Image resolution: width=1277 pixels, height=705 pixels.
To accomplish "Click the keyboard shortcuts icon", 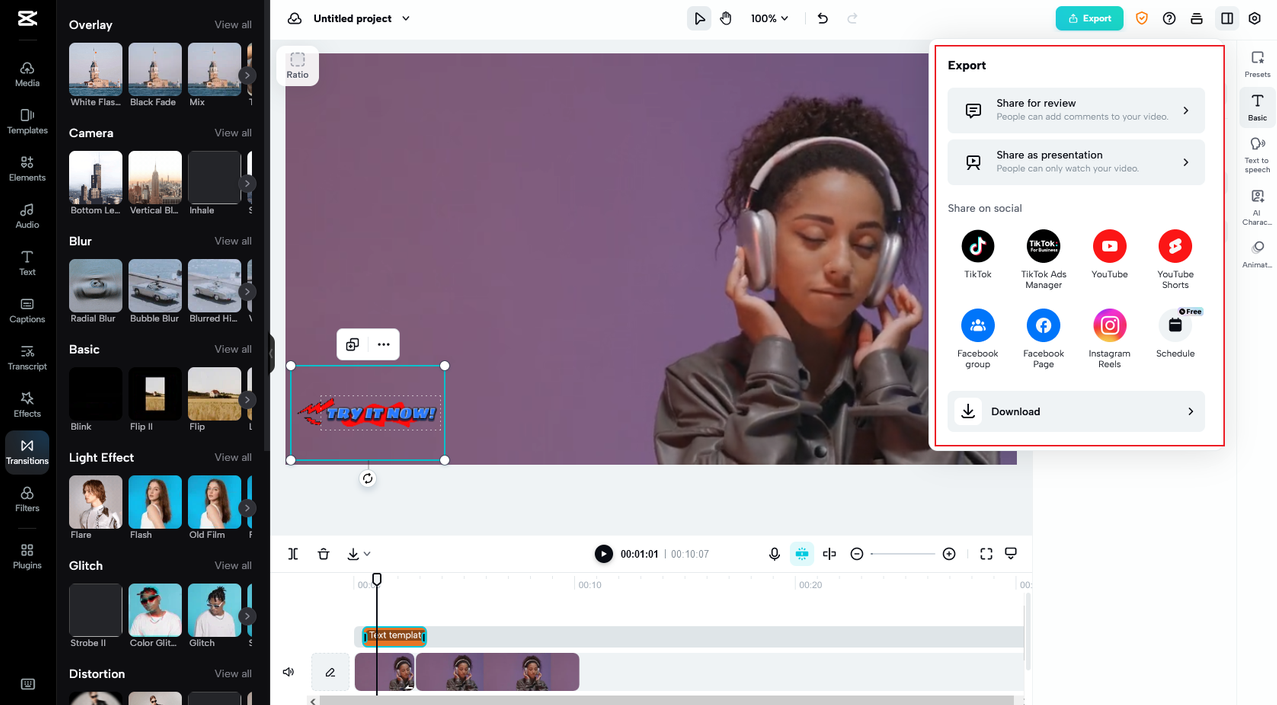I will (27, 684).
